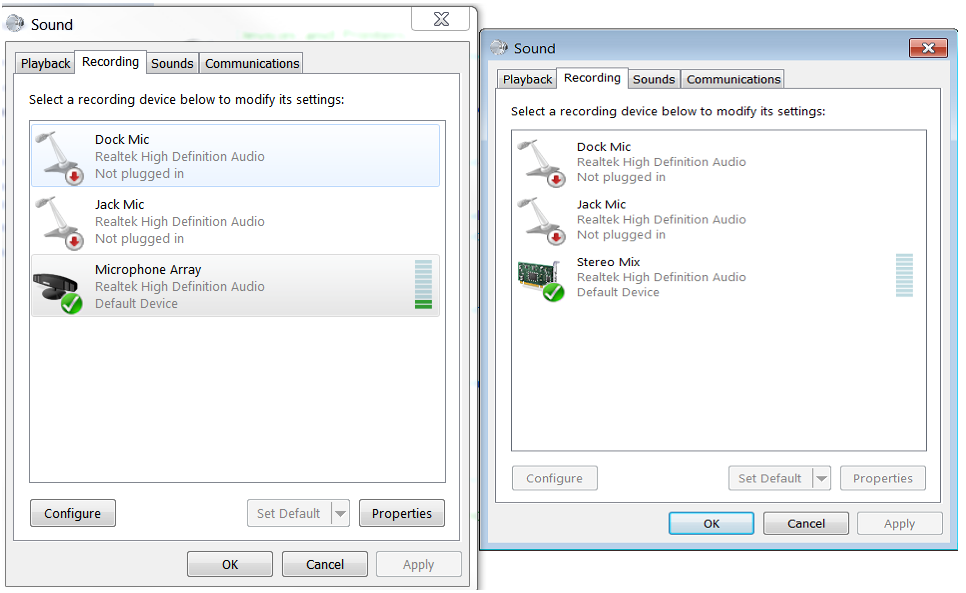The width and height of the screenshot is (966, 593).
Task: Open Properties in right Sound window
Action: click(883, 478)
